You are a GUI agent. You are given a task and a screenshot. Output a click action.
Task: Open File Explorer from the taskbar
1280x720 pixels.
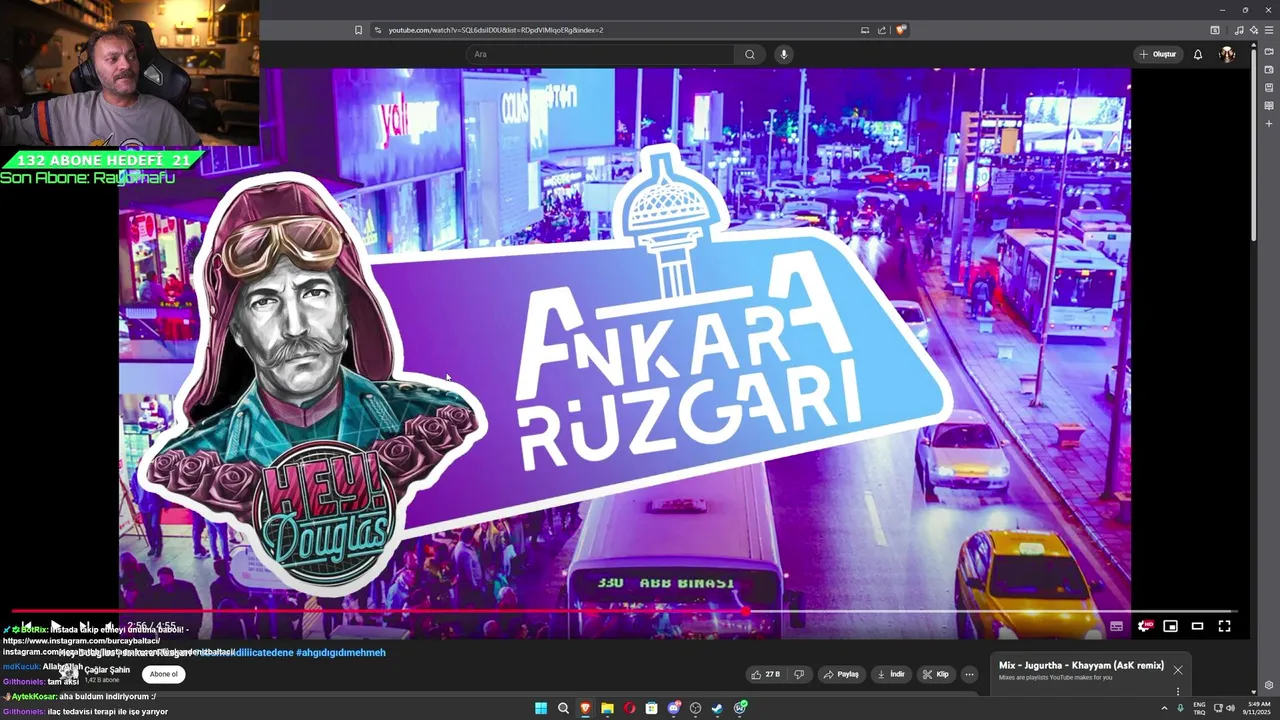[x=607, y=708]
